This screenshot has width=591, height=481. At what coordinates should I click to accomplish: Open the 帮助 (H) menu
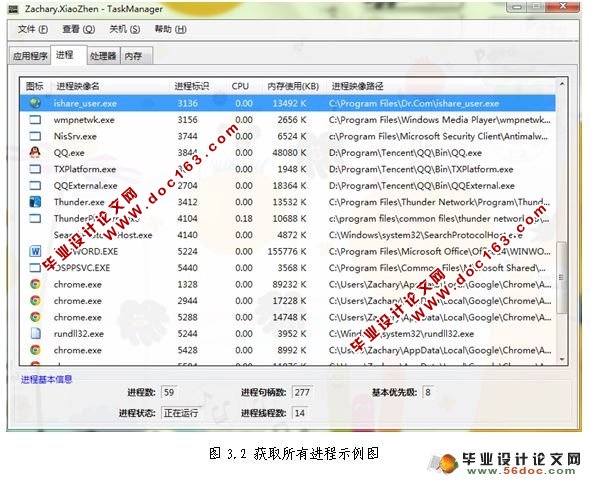170,29
